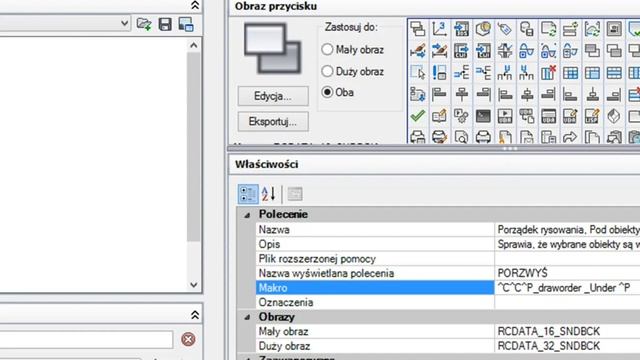This screenshot has width=640, height=360.
Task: Click the scrollbar down arrow in tree pane
Action: point(194,285)
